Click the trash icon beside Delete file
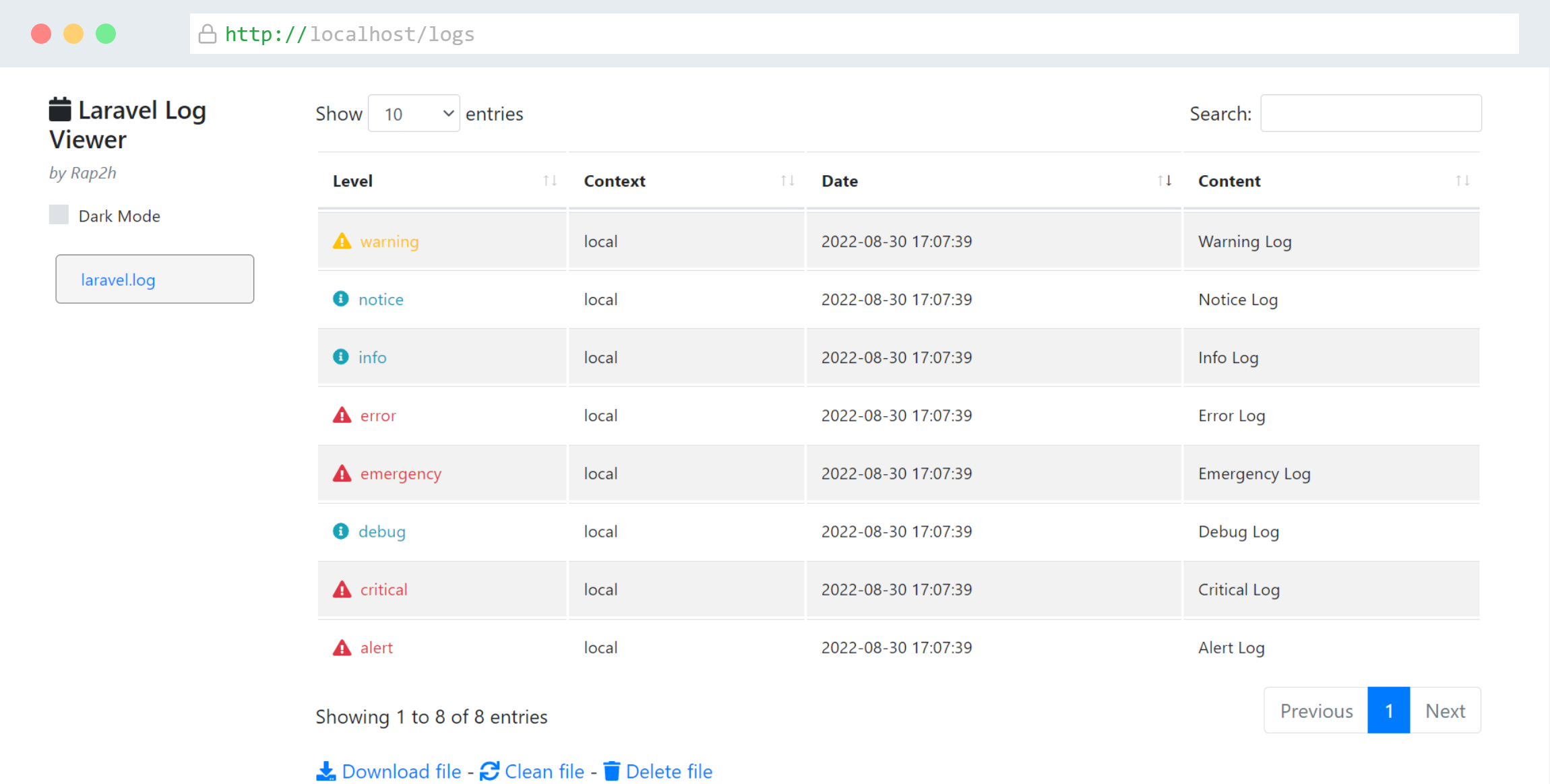This screenshot has width=1550, height=784. click(x=611, y=771)
